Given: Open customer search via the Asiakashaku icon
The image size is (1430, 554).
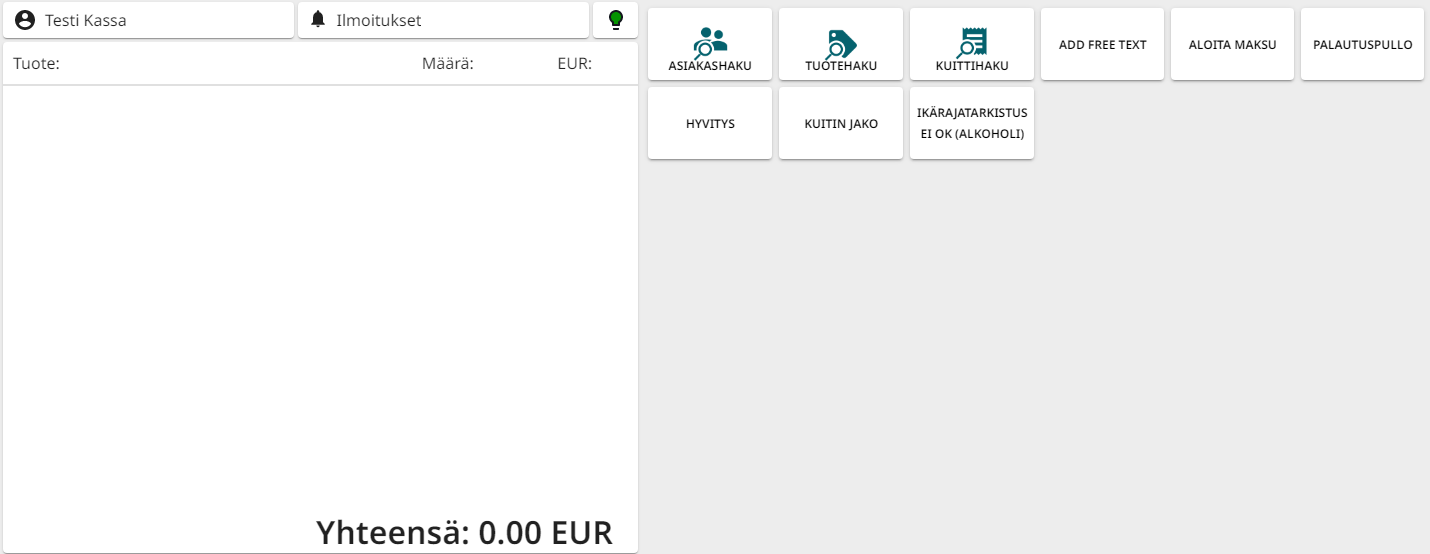Looking at the screenshot, I should 710,41.
